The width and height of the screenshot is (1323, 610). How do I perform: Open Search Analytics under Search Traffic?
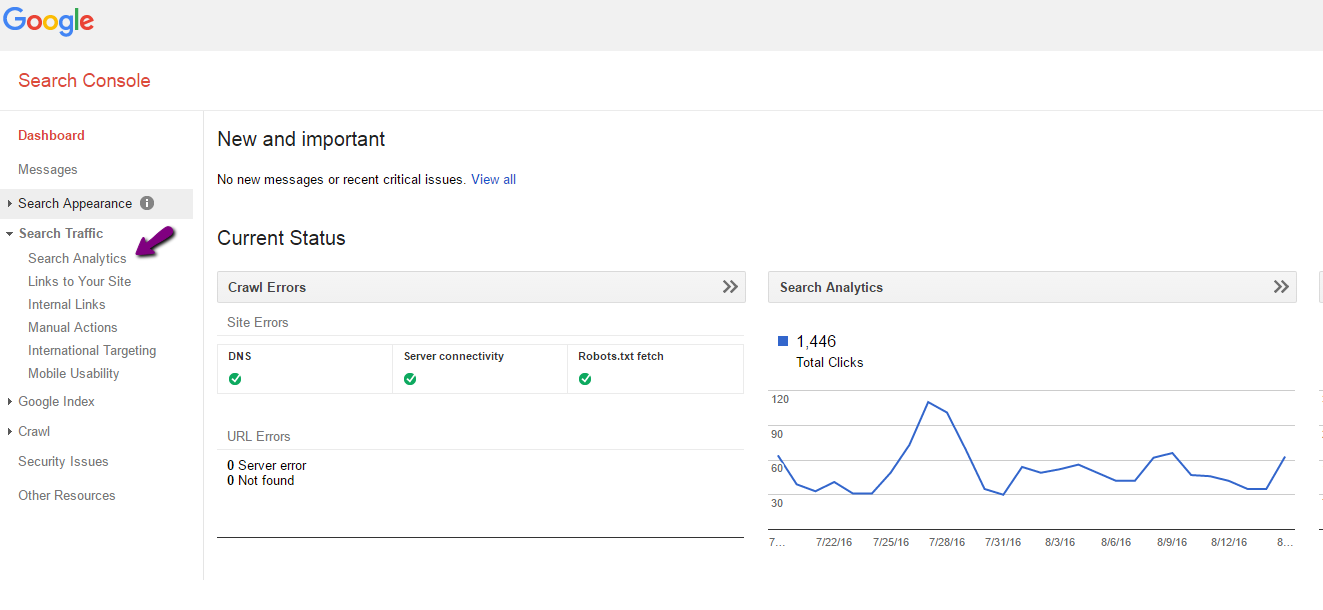point(77,258)
